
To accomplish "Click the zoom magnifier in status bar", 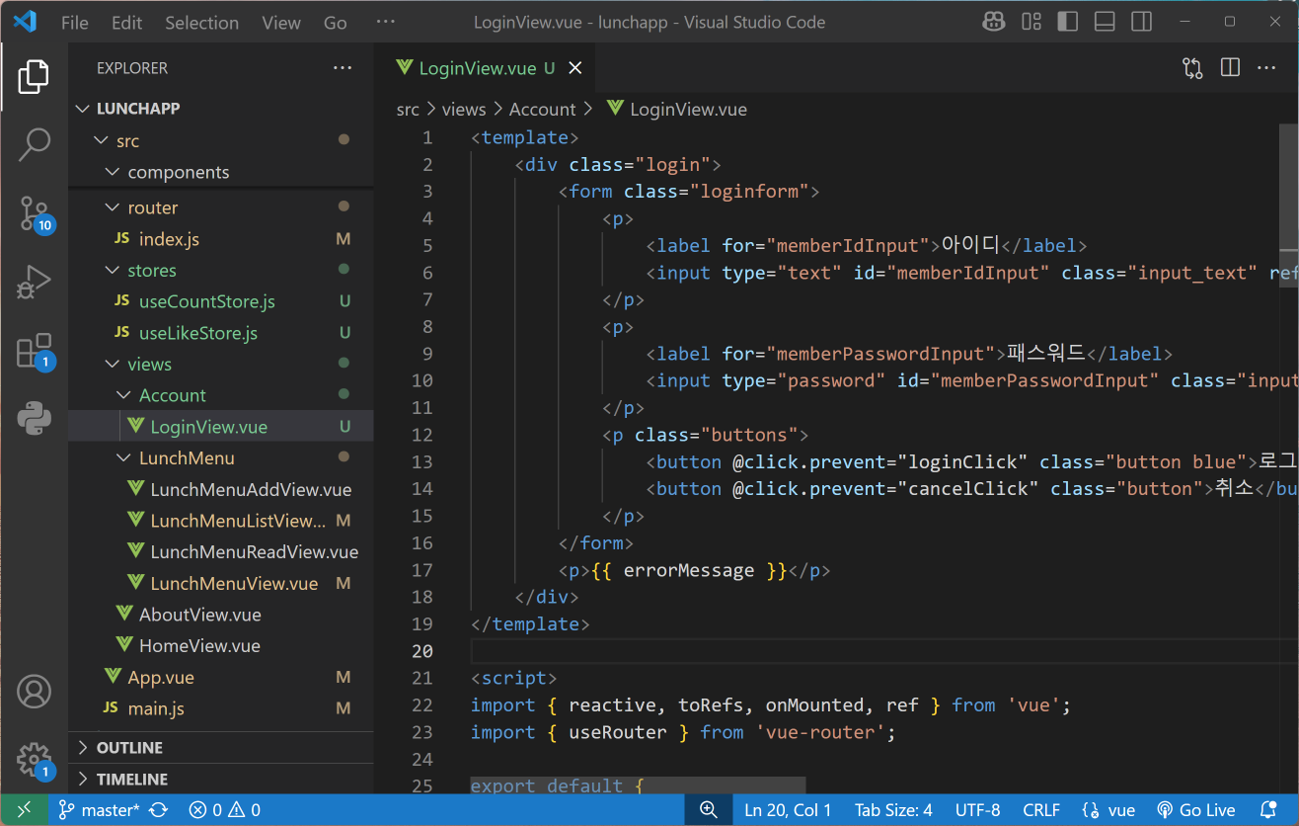I will (708, 810).
